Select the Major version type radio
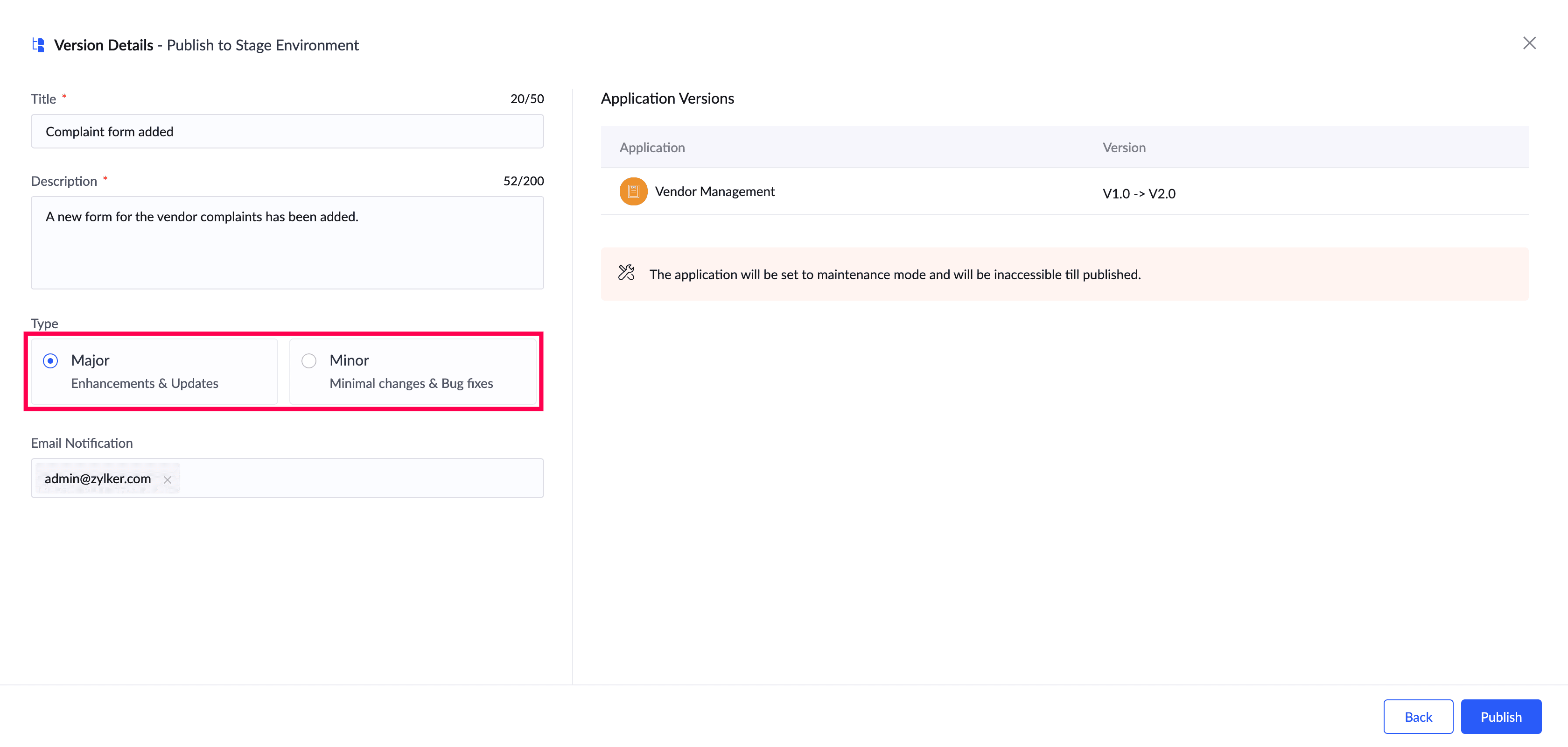Image resolution: width=1568 pixels, height=747 pixels. pyautogui.click(x=50, y=361)
